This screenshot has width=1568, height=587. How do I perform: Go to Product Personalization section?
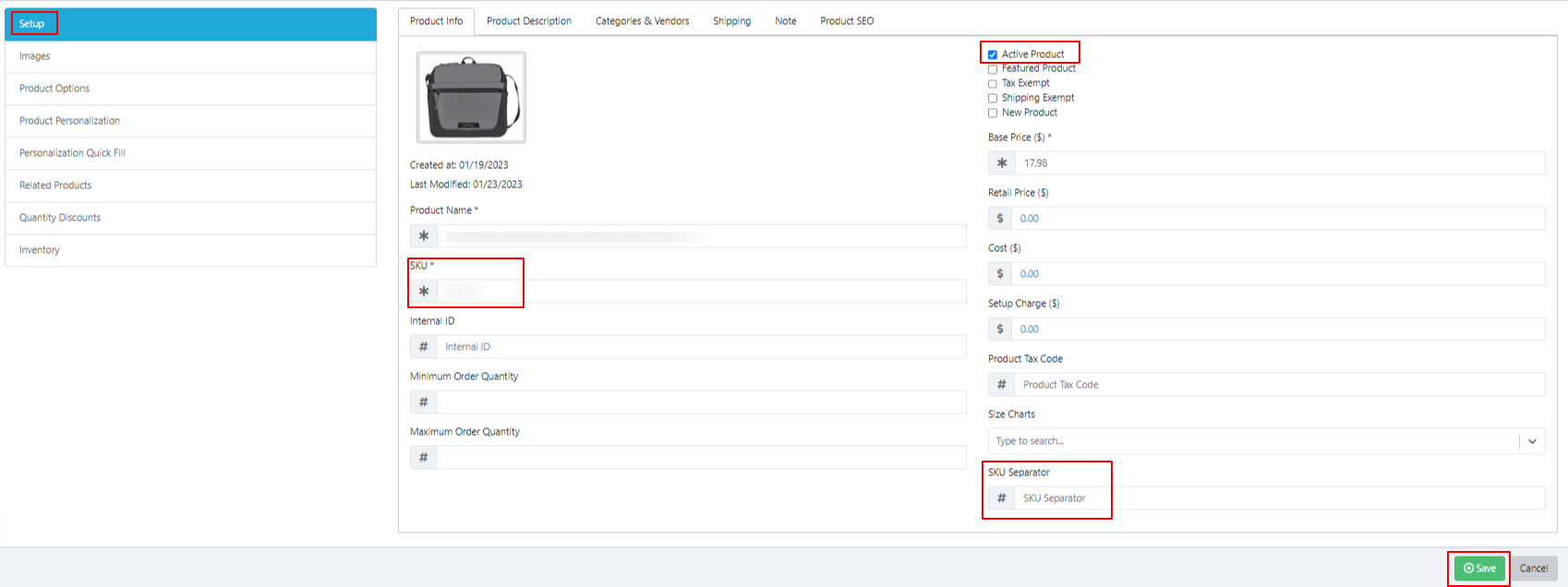click(191, 121)
